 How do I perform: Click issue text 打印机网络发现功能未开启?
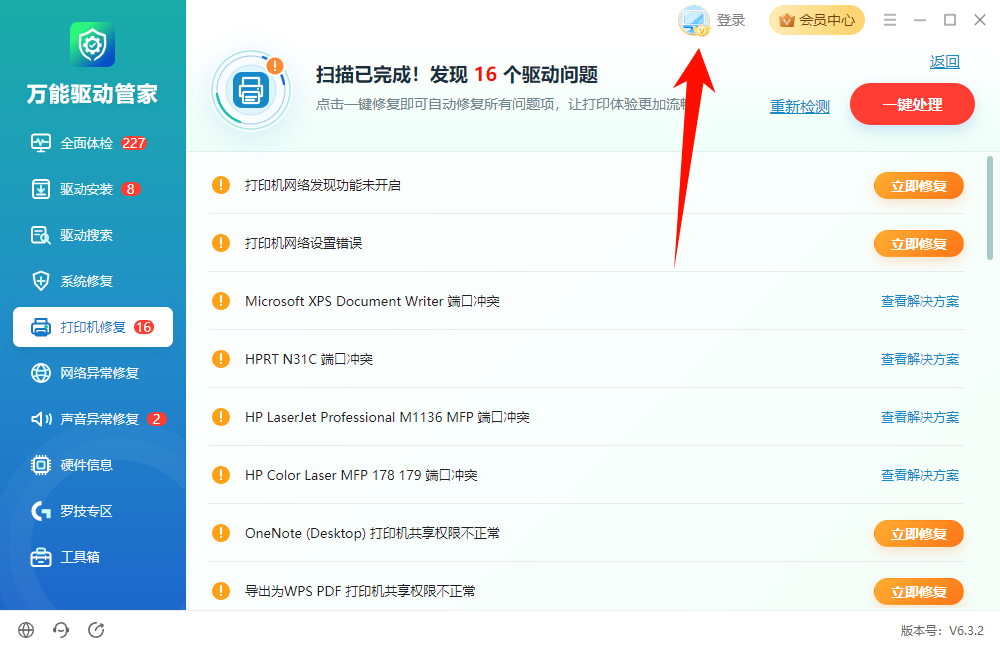[x=323, y=185]
